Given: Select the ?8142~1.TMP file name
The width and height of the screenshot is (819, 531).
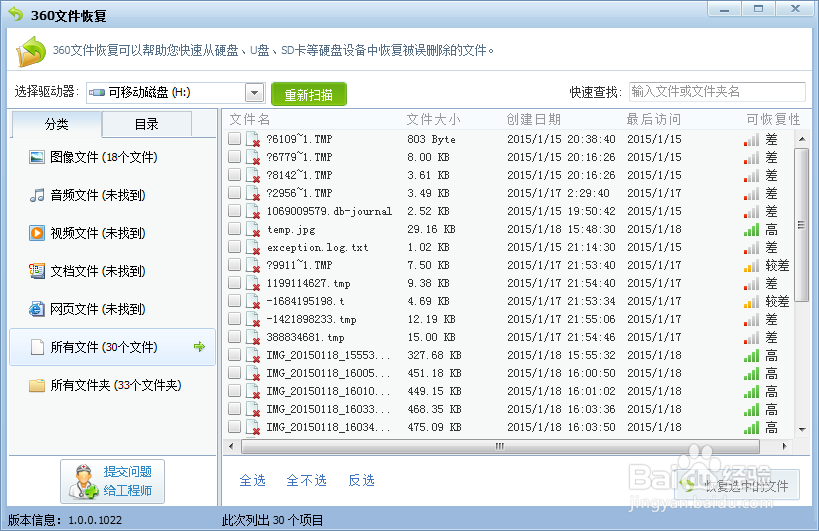Looking at the screenshot, I should 299,175.
